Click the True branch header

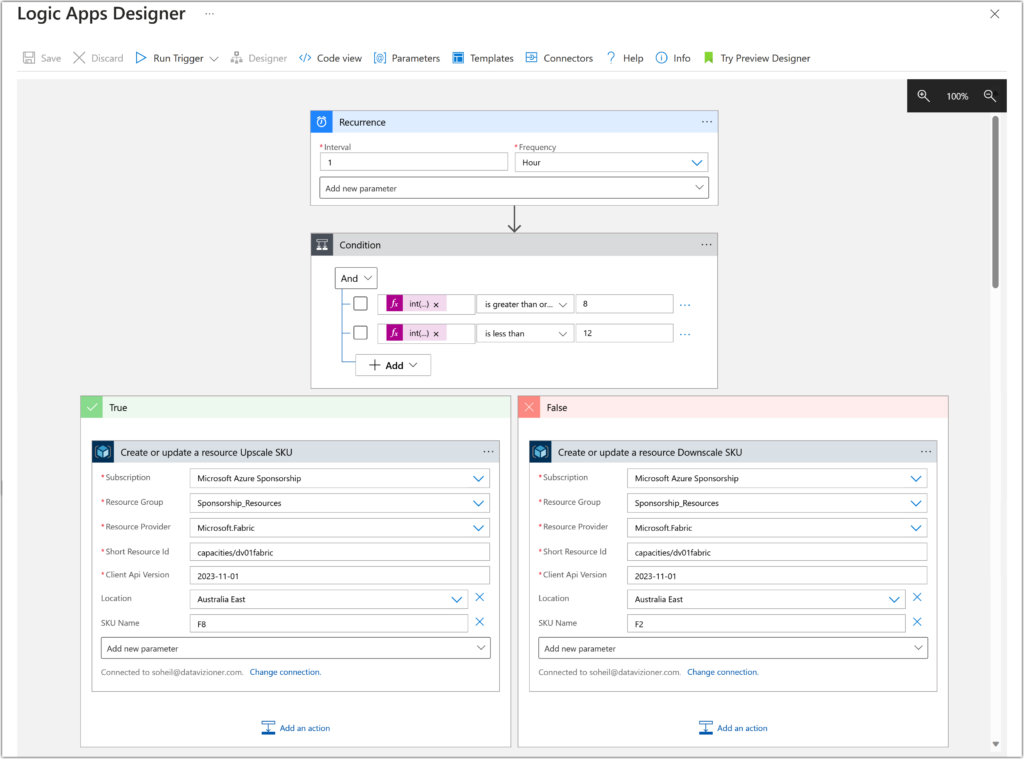click(x=296, y=408)
